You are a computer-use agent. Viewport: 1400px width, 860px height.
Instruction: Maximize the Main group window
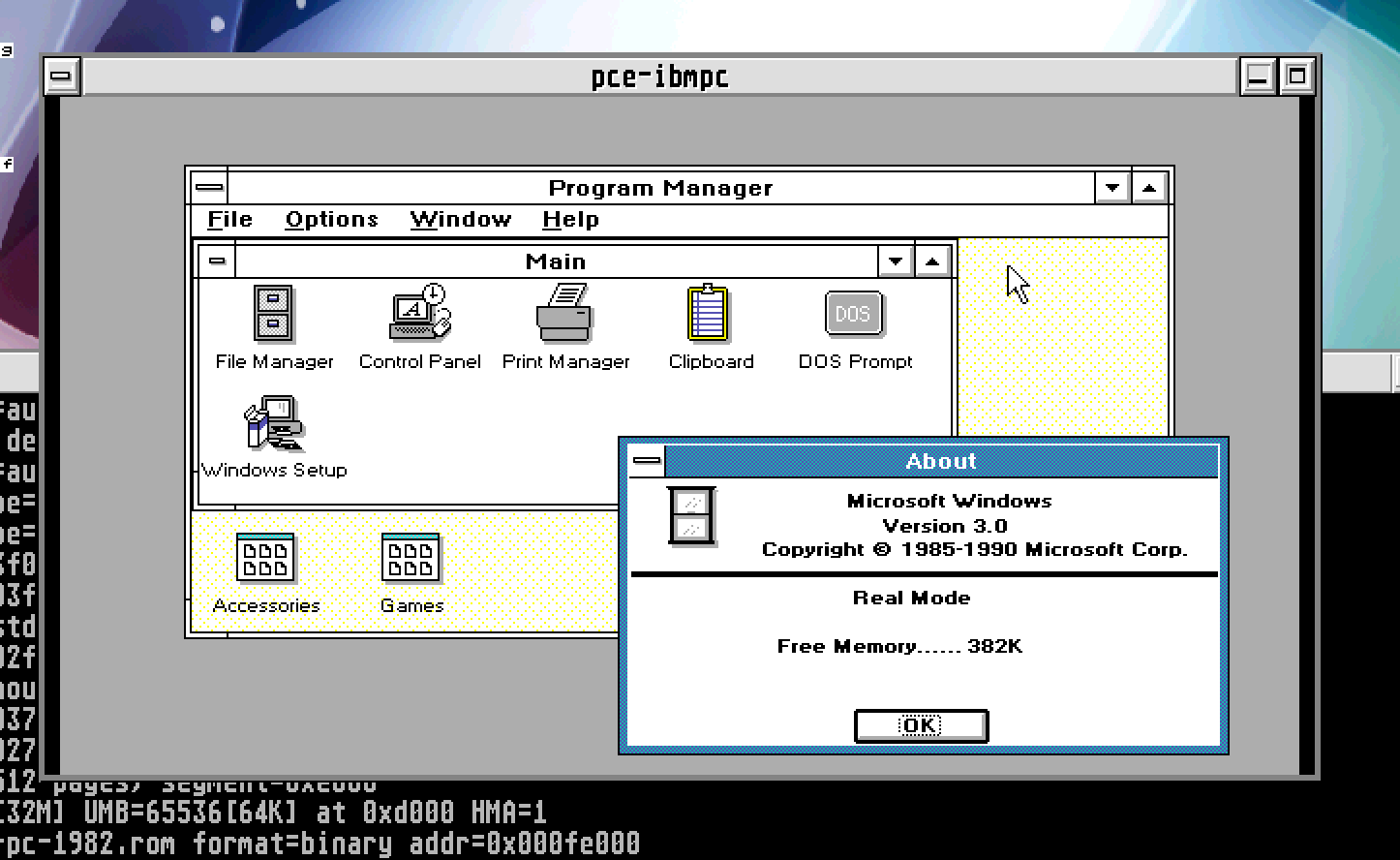pos(931,261)
